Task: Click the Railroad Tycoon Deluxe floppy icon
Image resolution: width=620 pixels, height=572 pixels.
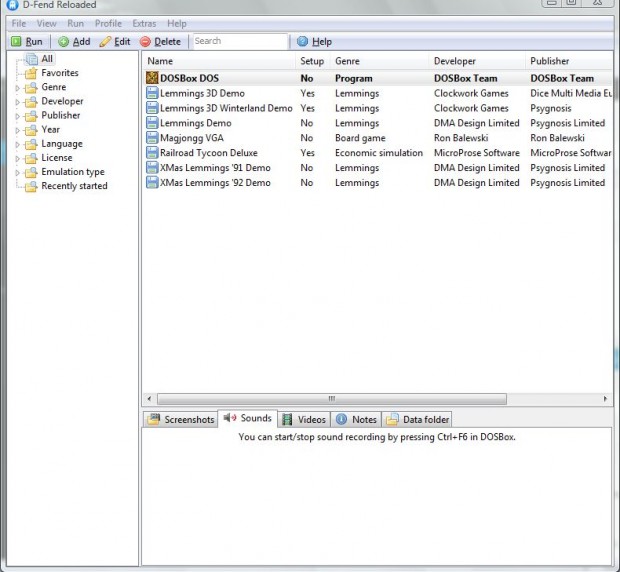Action: click(152, 153)
